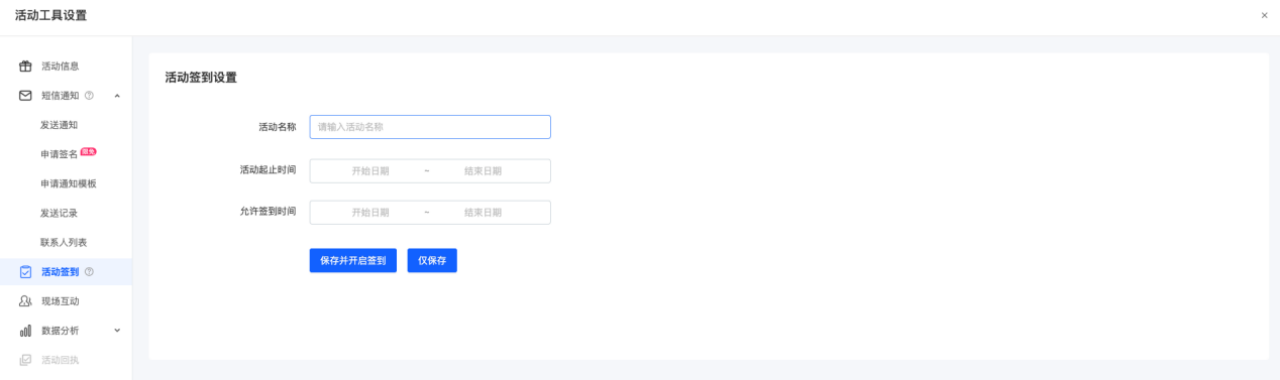This screenshot has width=1280, height=380.
Task: Click the gift icon beside 活动信息
Action: click(x=26, y=66)
